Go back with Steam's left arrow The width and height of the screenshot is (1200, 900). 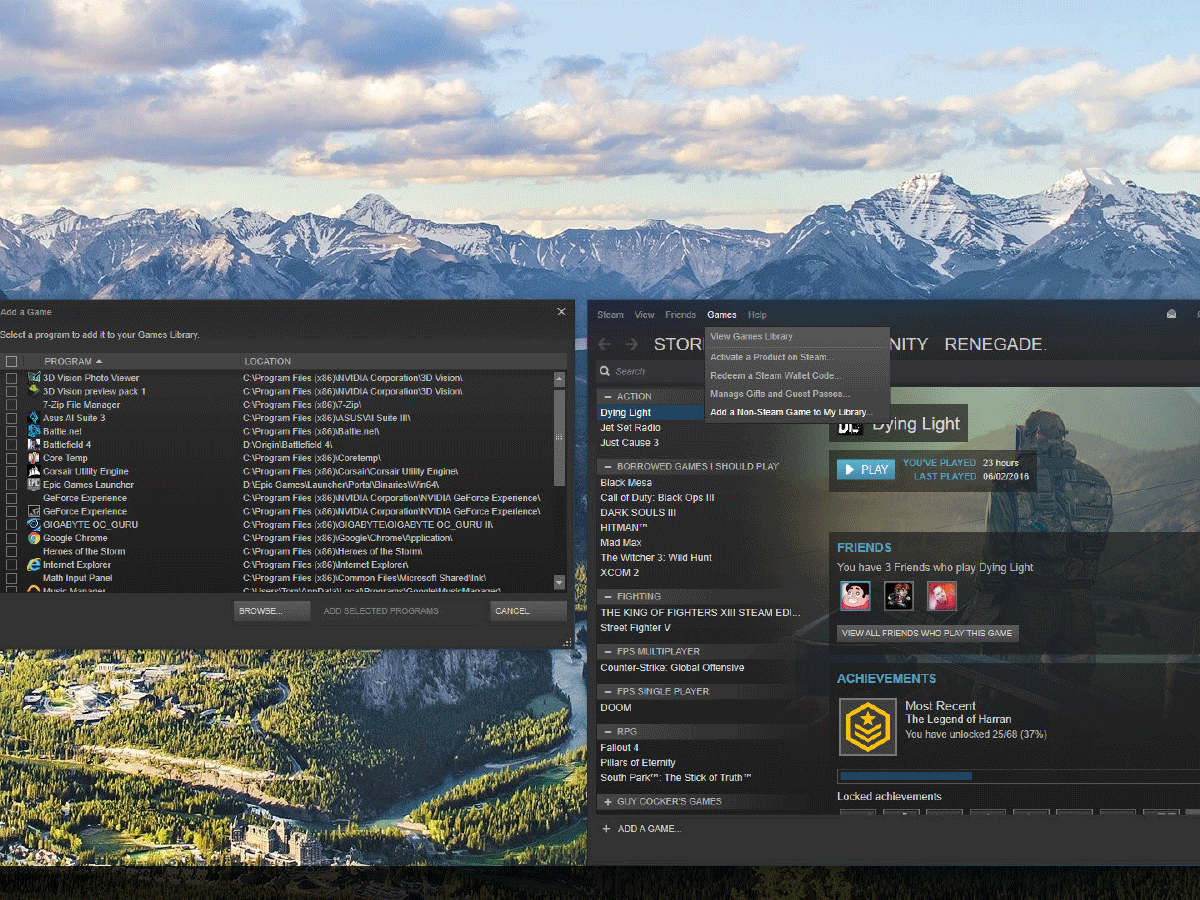[x=605, y=344]
